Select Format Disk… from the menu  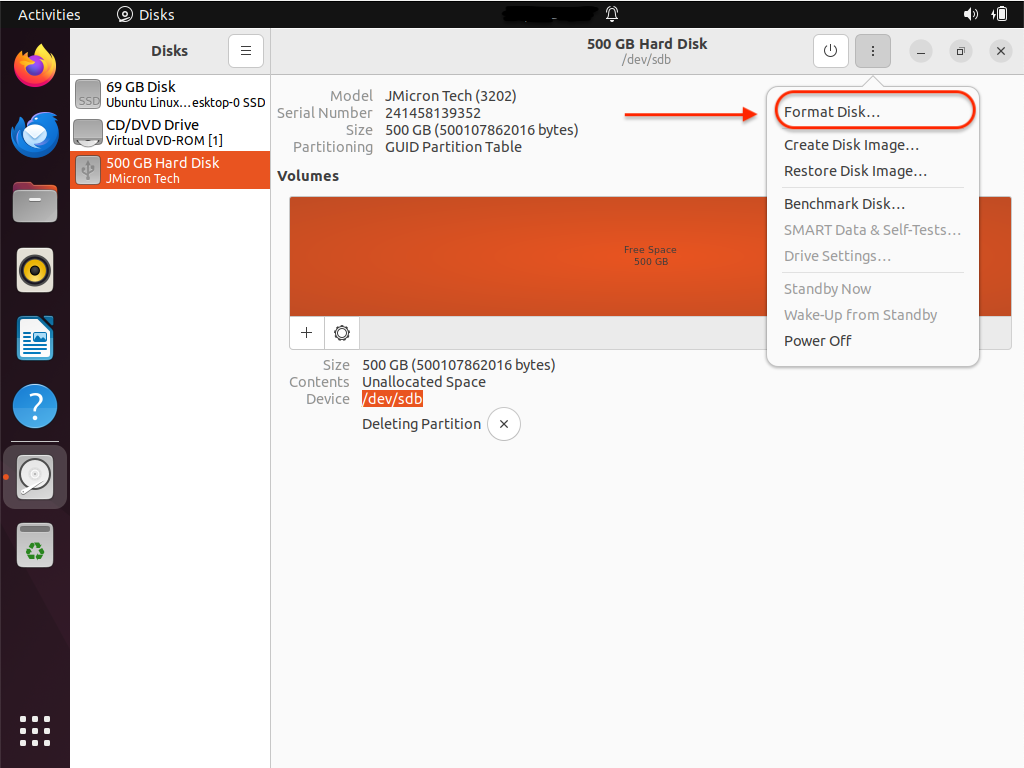point(832,112)
